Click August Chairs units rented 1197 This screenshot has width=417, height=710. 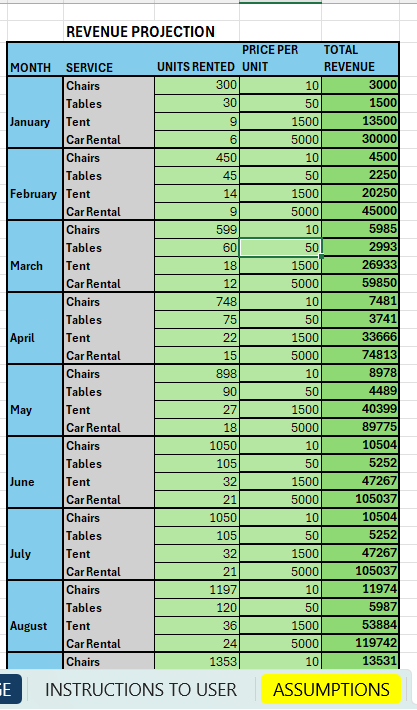[x=197, y=590]
